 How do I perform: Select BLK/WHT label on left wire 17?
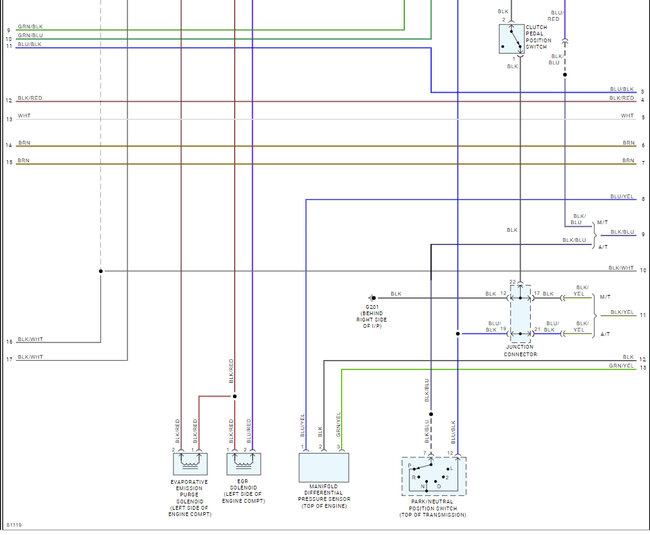coord(30,357)
